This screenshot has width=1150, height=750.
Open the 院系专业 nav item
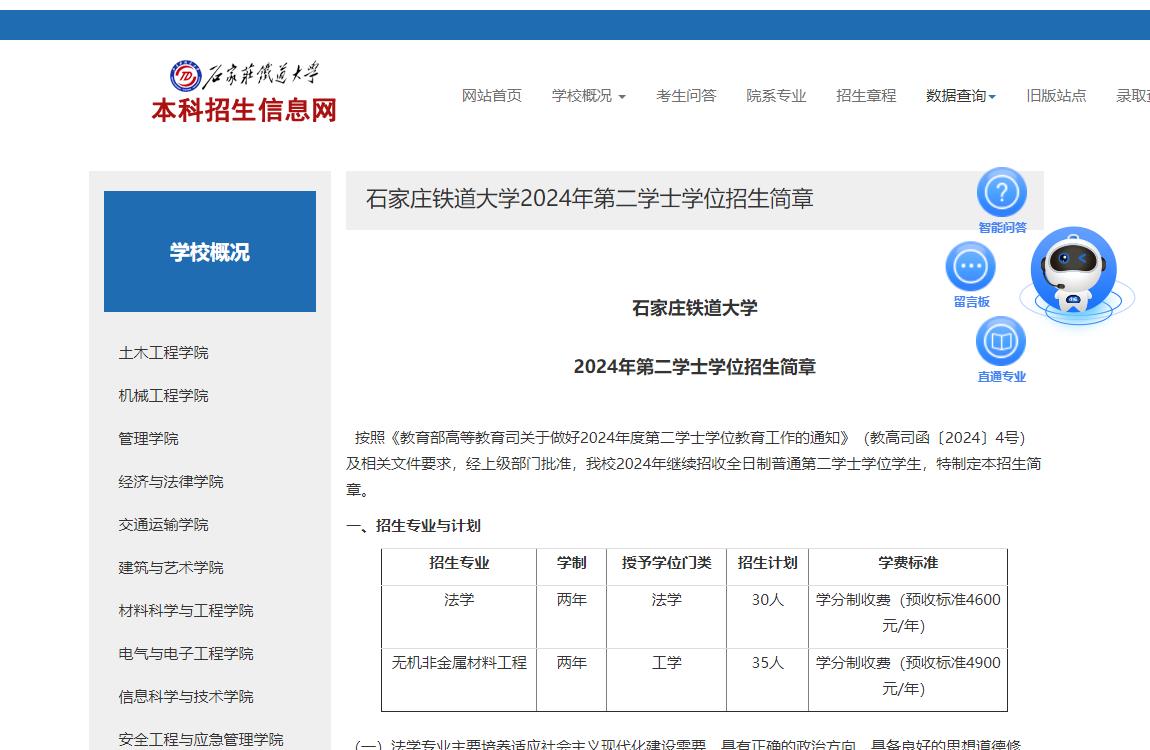coord(776,96)
